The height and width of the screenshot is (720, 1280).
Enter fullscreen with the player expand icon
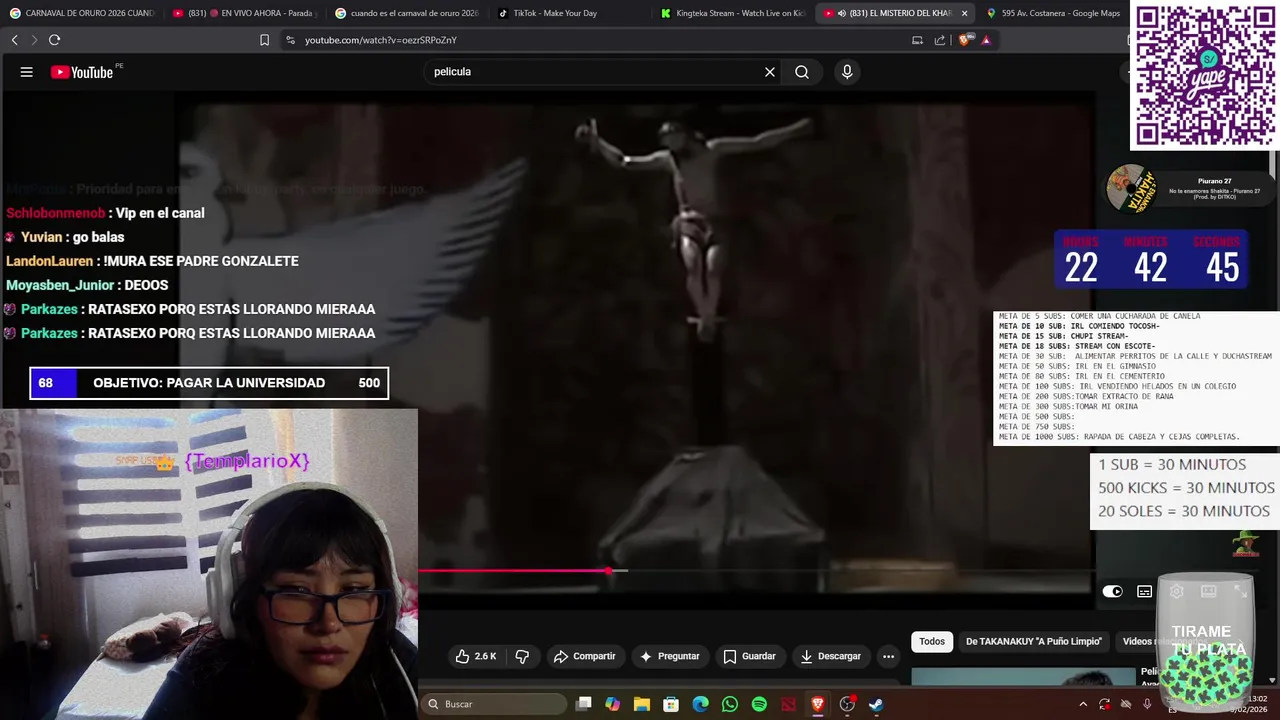(x=1240, y=591)
